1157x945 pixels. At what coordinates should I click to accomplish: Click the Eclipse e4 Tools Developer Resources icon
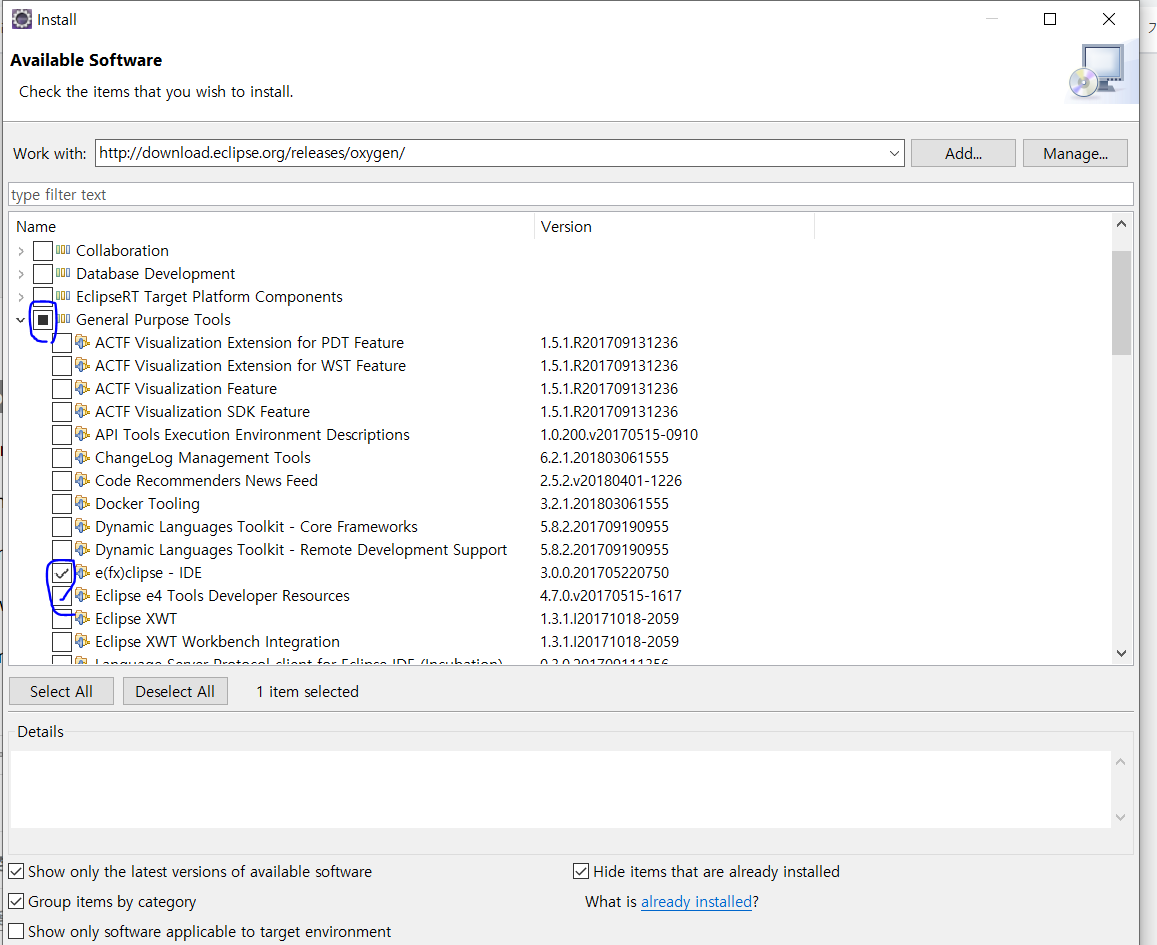pyautogui.click(x=83, y=595)
